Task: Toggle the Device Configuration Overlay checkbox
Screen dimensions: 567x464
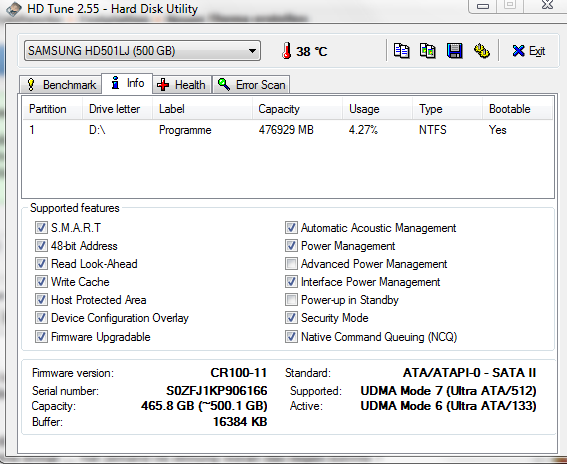Action: click(x=41, y=318)
